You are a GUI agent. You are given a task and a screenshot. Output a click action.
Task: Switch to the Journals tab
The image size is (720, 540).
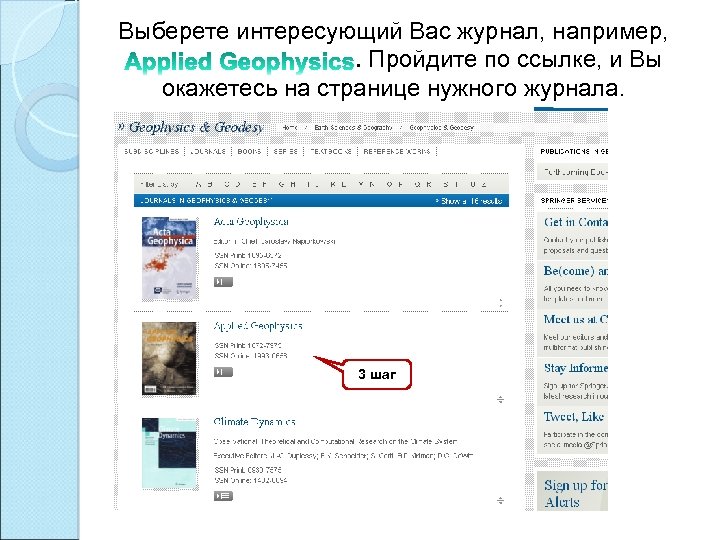pos(208,151)
